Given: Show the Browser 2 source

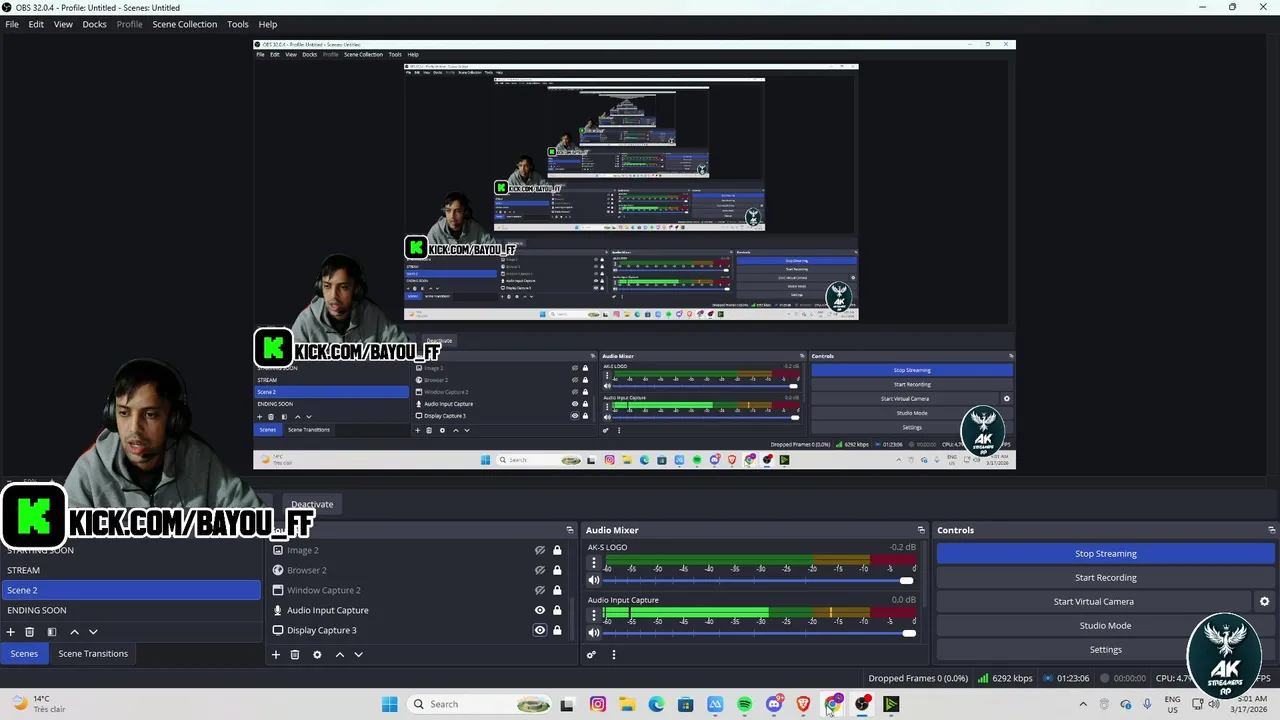Looking at the screenshot, I should coord(540,570).
